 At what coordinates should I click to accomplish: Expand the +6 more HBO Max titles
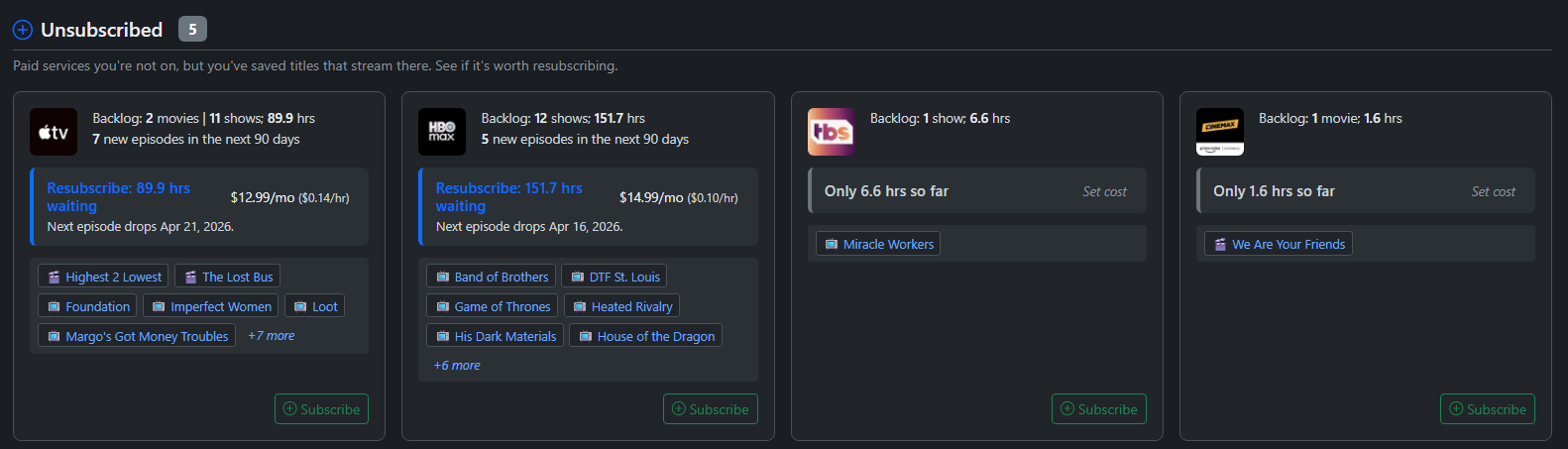(457, 366)
